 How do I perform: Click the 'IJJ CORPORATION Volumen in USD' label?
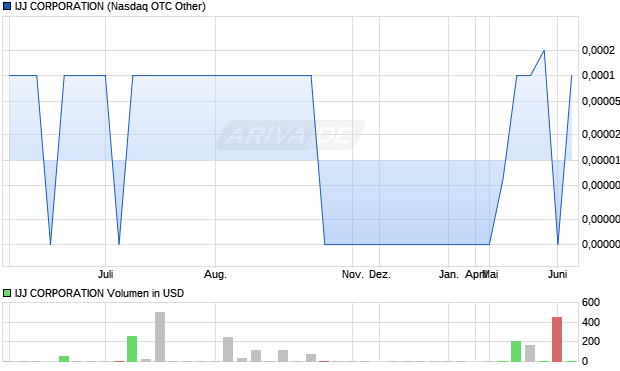pyautogui.click(x=99, y=293)
